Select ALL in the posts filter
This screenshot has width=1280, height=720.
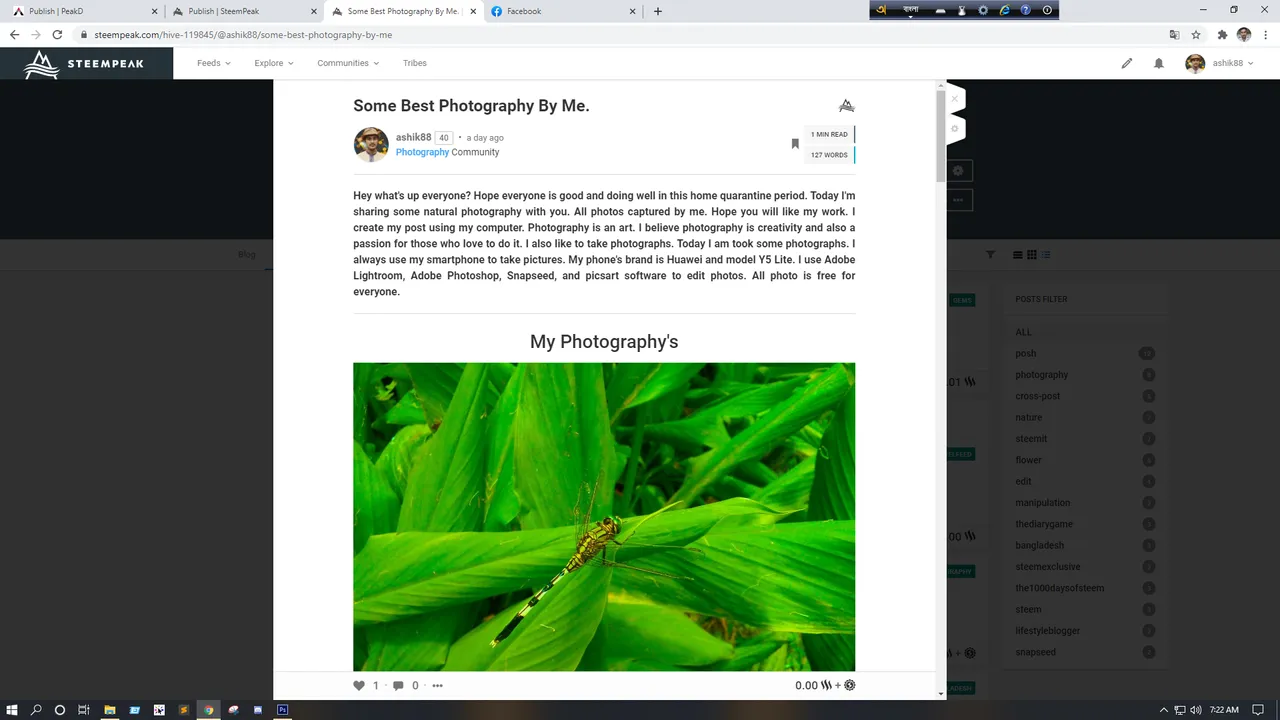tap(1023, 332)
